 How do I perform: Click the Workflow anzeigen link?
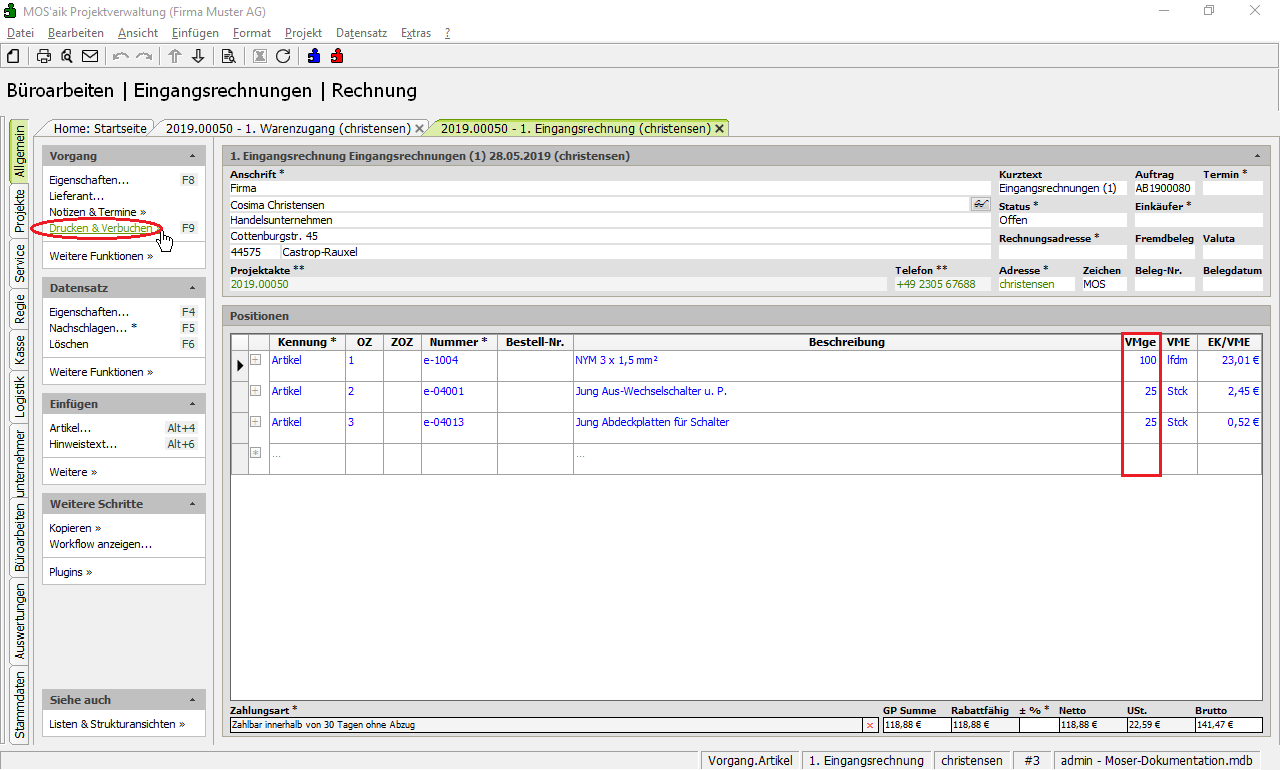[100, 544]
